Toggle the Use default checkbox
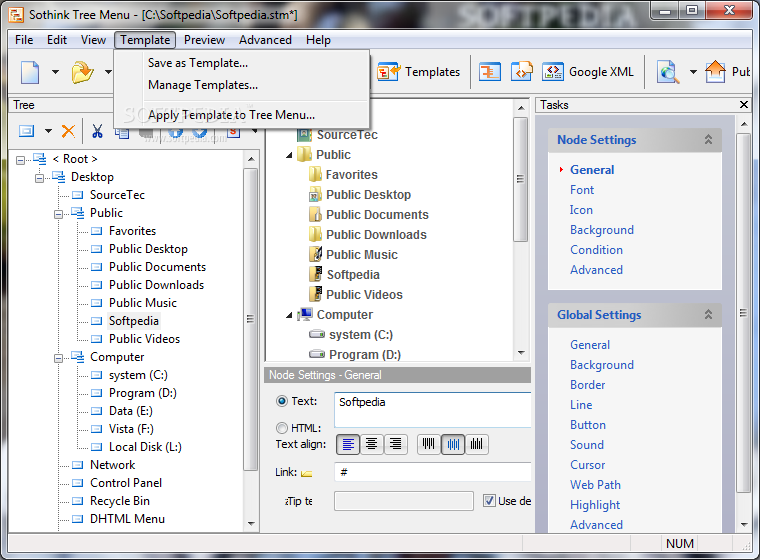The width and height of the screenshot is (760, 560). (x=489, y=500)
